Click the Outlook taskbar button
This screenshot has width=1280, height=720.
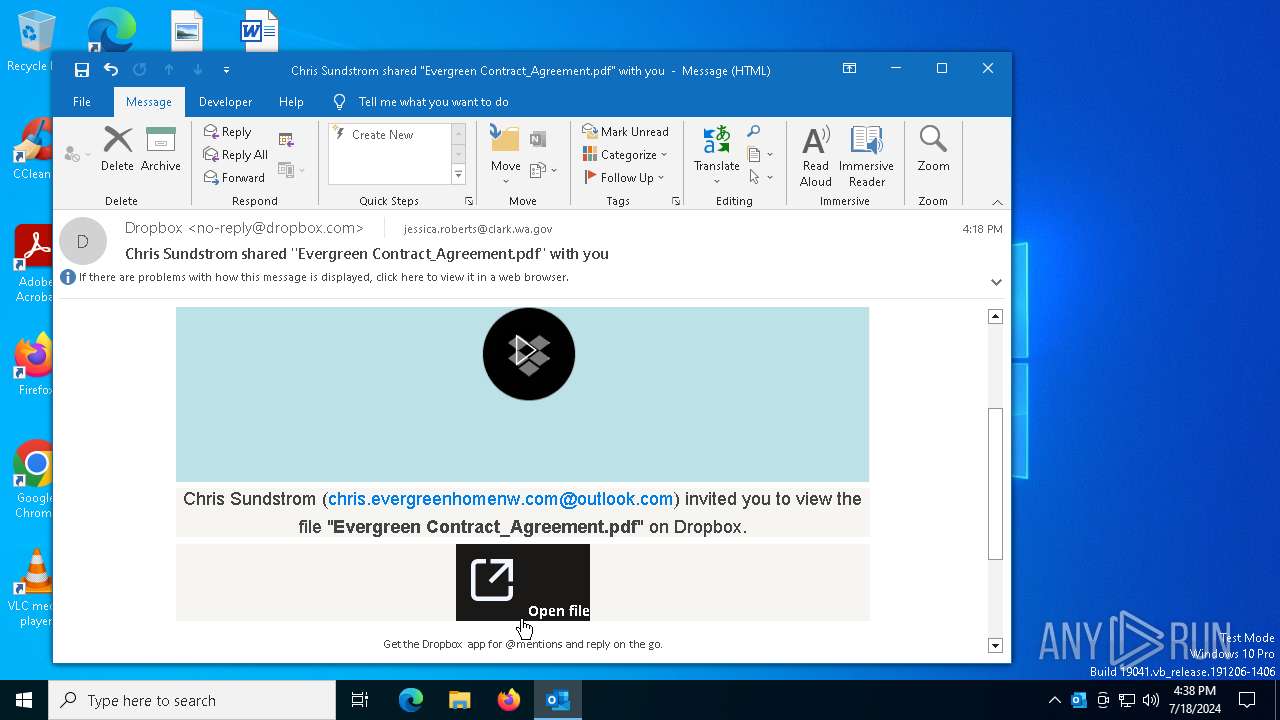tap(558, 700)
